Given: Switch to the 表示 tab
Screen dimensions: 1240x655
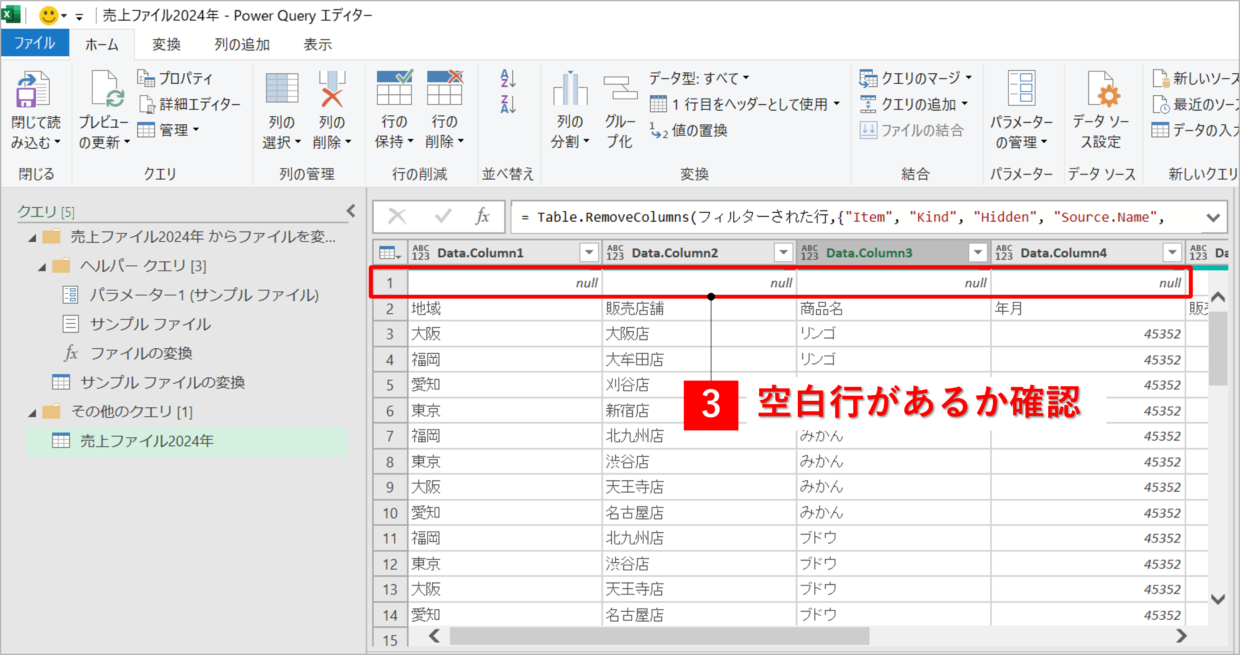Looking at the screenshot, I should [x=318, y=44].
